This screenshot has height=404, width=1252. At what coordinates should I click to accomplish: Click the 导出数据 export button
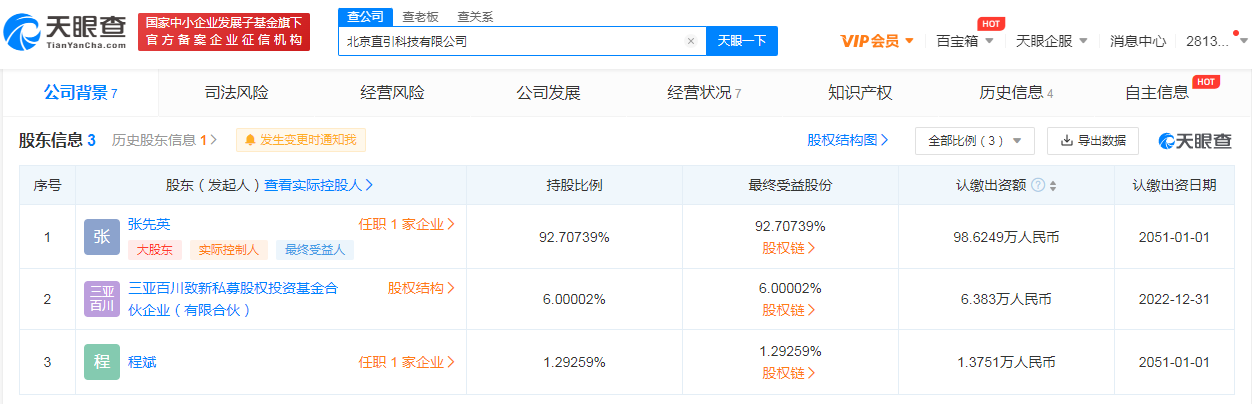(x=1092, y=141)
